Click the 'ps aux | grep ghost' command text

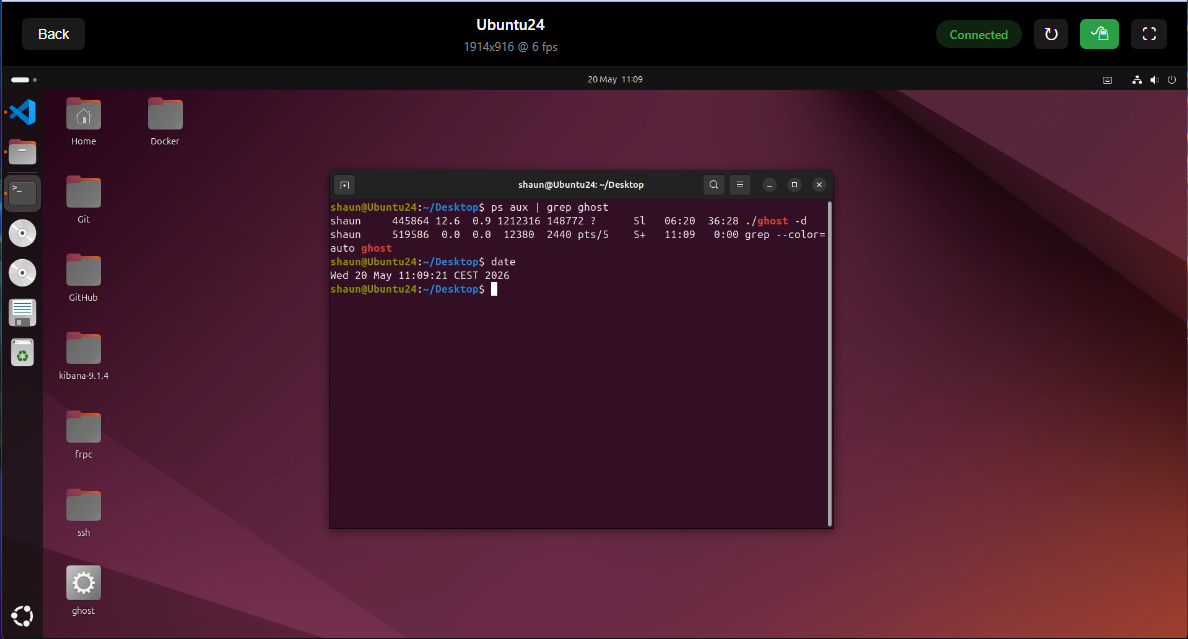click(549, 208)
